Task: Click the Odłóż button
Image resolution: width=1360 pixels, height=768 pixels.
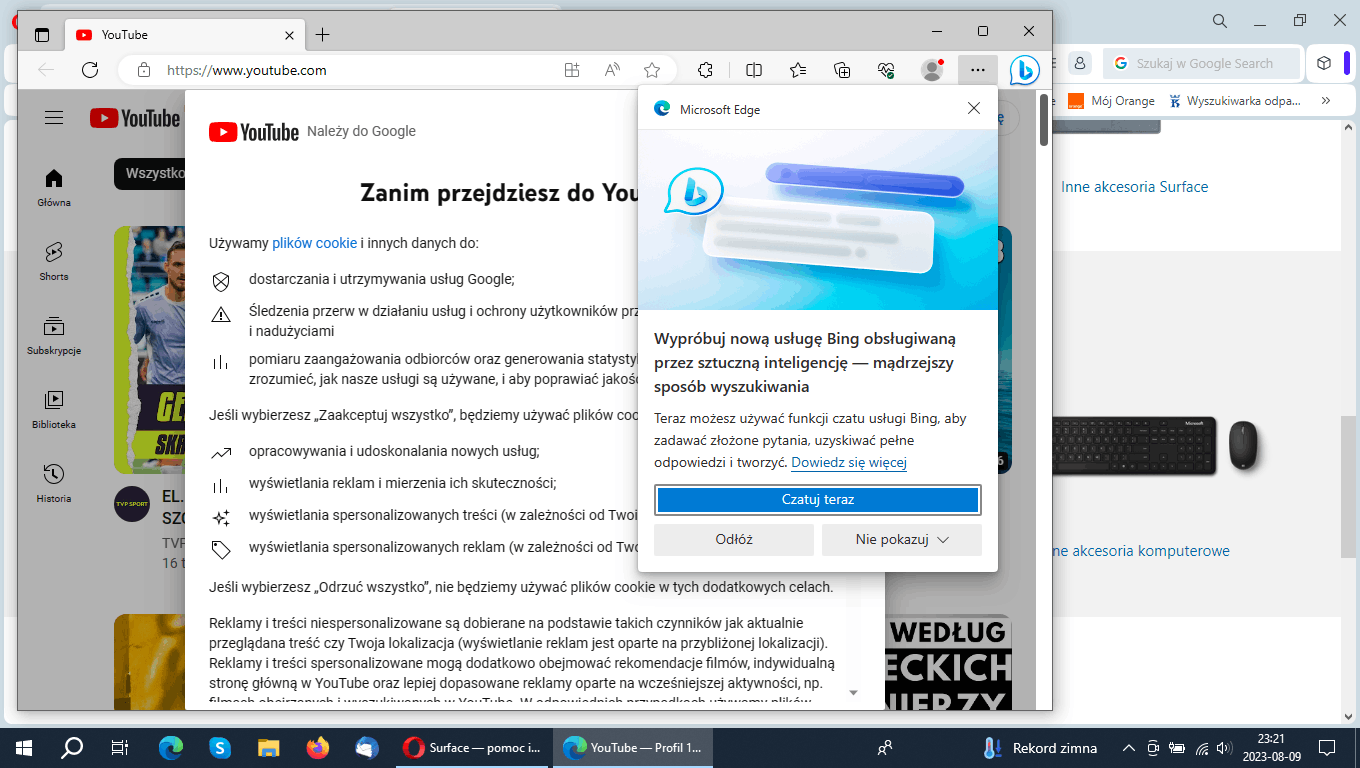Action: coord(734,539)
